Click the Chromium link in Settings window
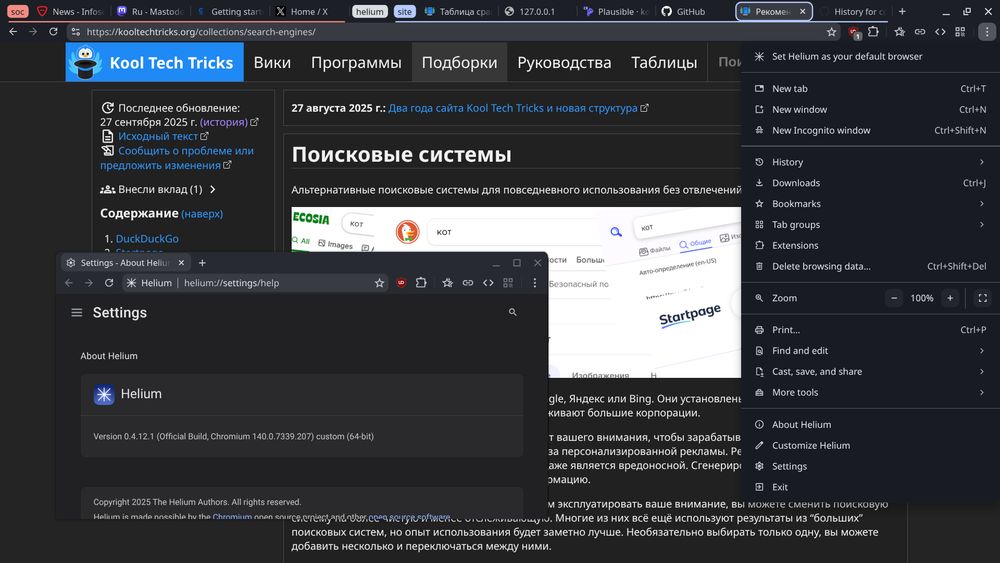 point(232,516)
